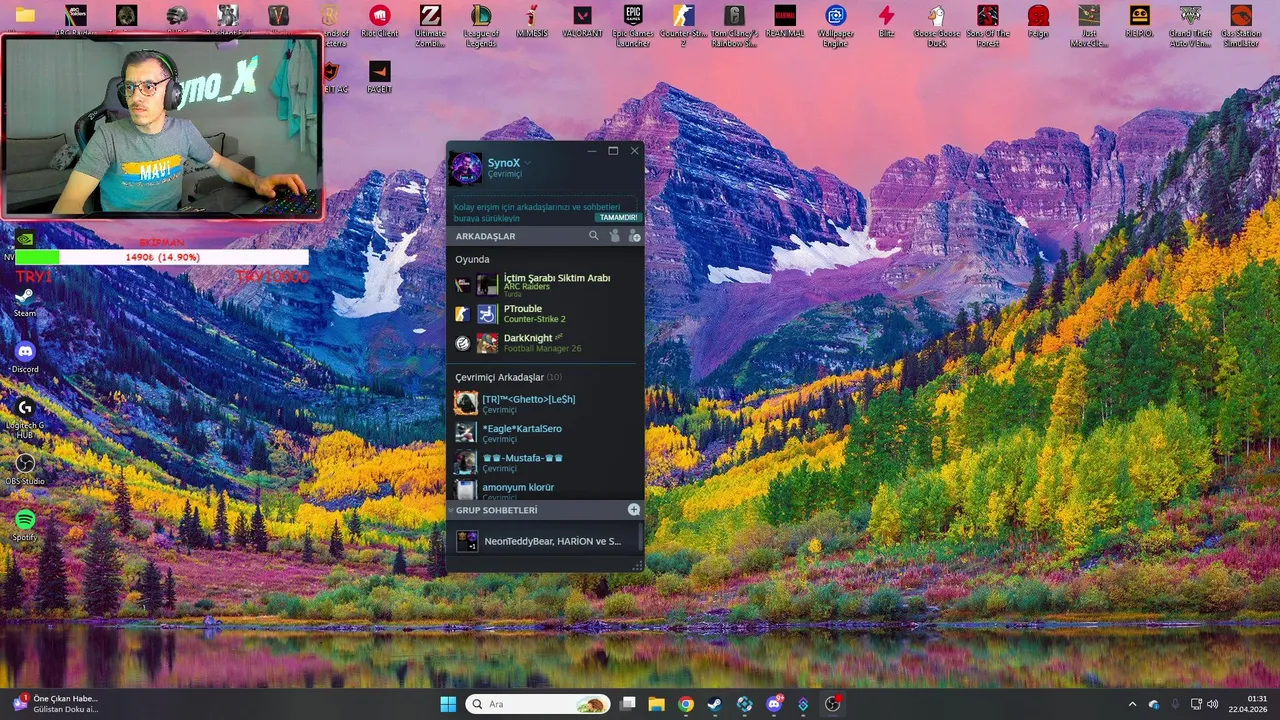The height and width of the screenshot is (720, 1280).
Task: Launch Grand Theft Auto V desktop icon
Action: tap(1190, 25)
